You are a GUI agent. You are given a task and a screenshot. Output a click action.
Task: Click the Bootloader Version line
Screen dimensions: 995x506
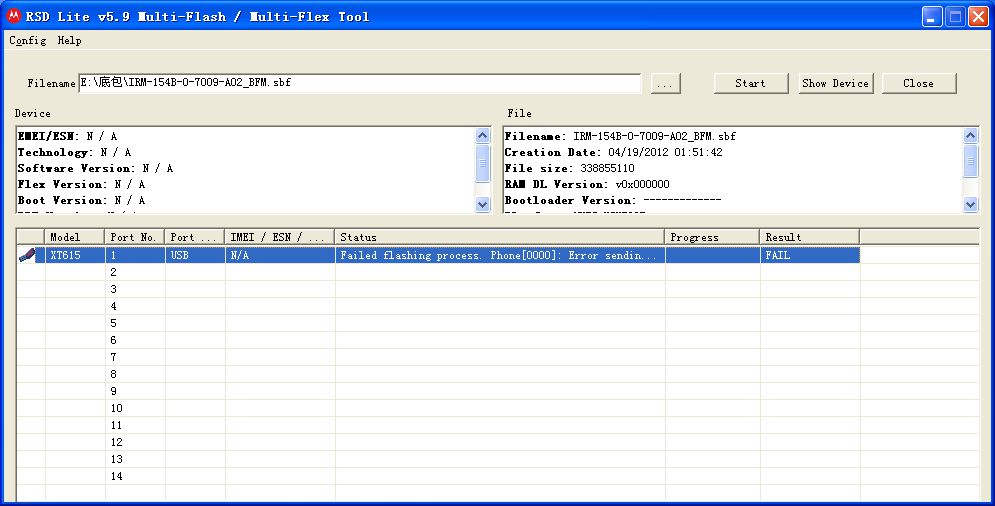tap(613, 200)
